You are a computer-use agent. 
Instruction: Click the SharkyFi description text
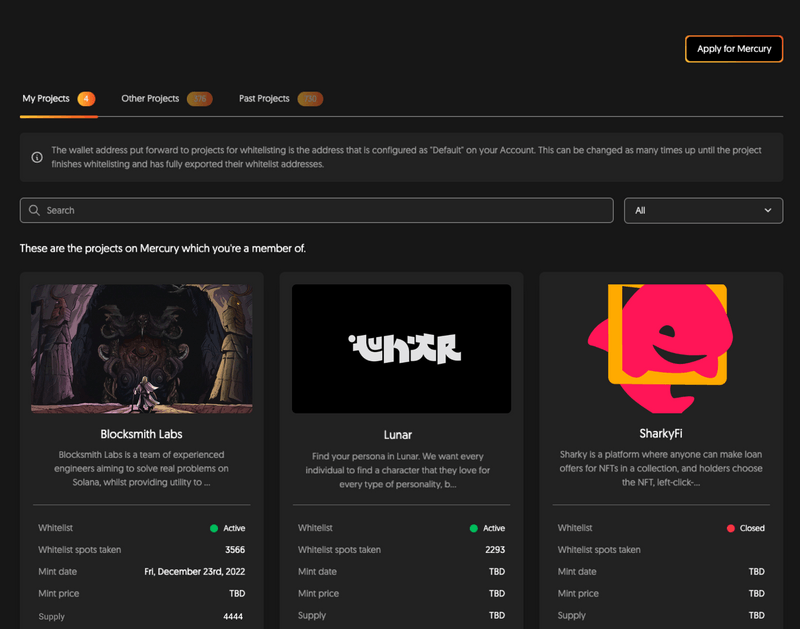(x=660, y=468)
